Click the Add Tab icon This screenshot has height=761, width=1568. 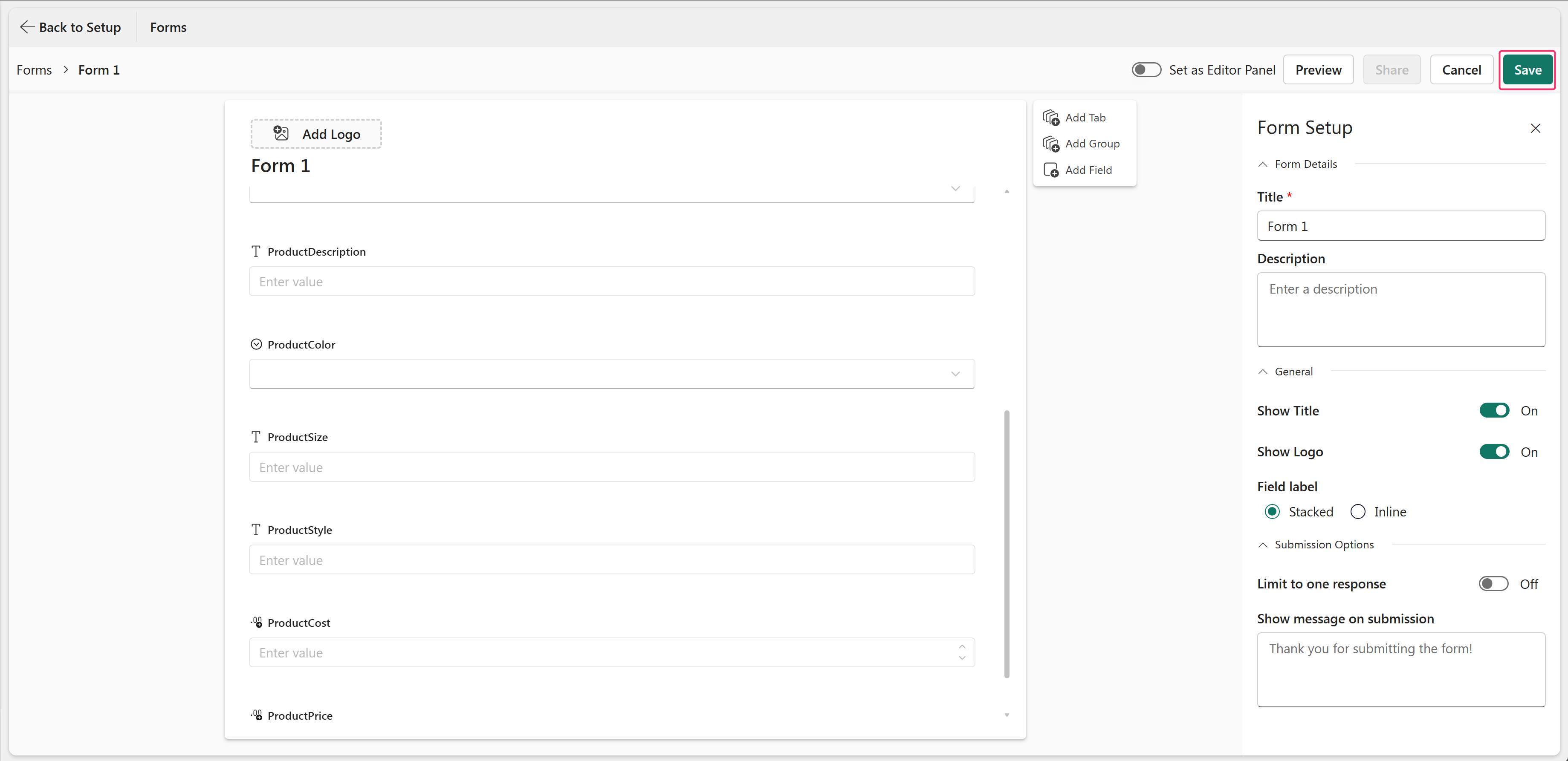(x=1050, y=118)
